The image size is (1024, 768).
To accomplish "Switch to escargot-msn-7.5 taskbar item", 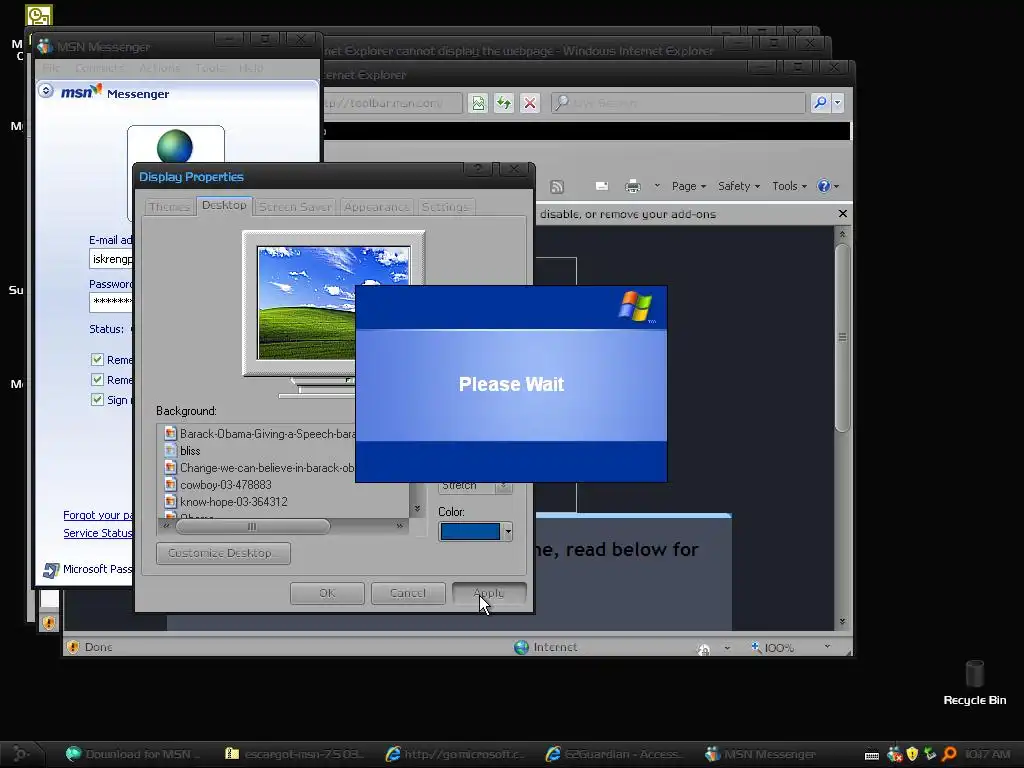I will tap(294, 754).
